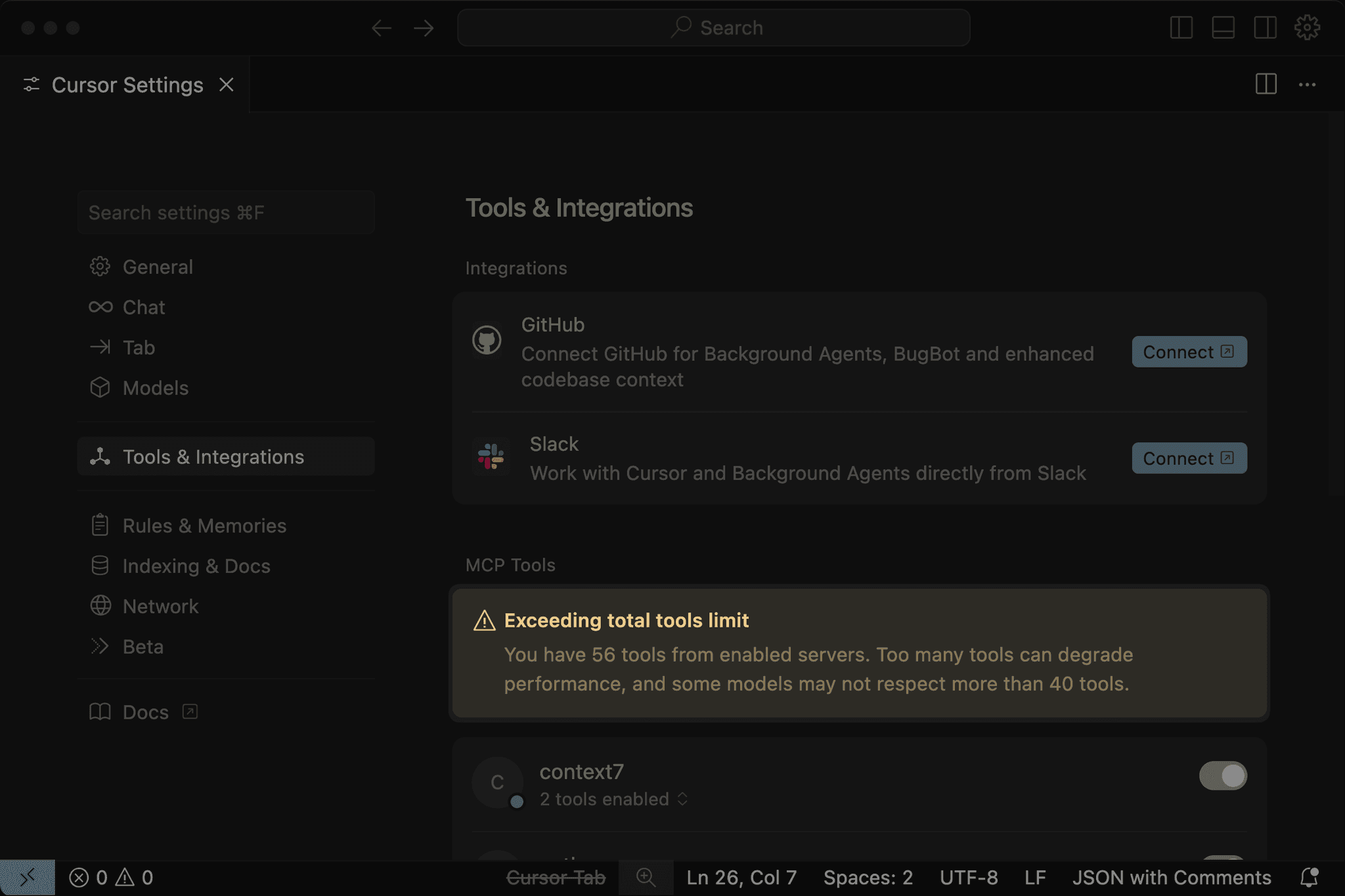The image size is (1345, 896).
Task: Connect the Slack integration
Action: (1189, 458)
